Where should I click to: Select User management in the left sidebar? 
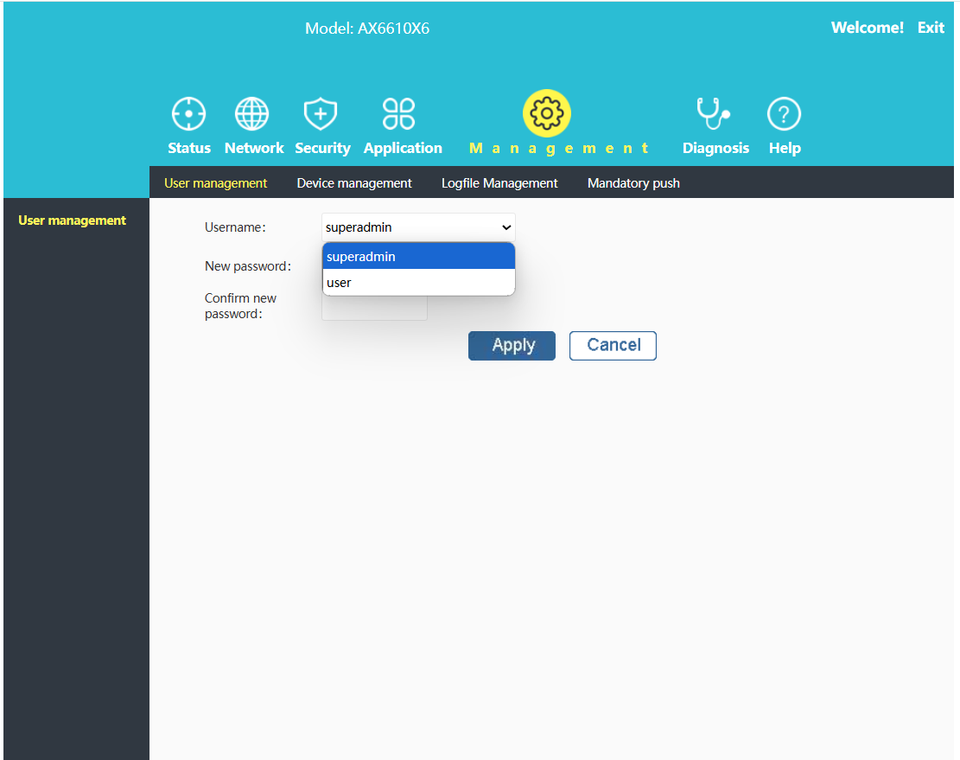click(x=72, y=220)
